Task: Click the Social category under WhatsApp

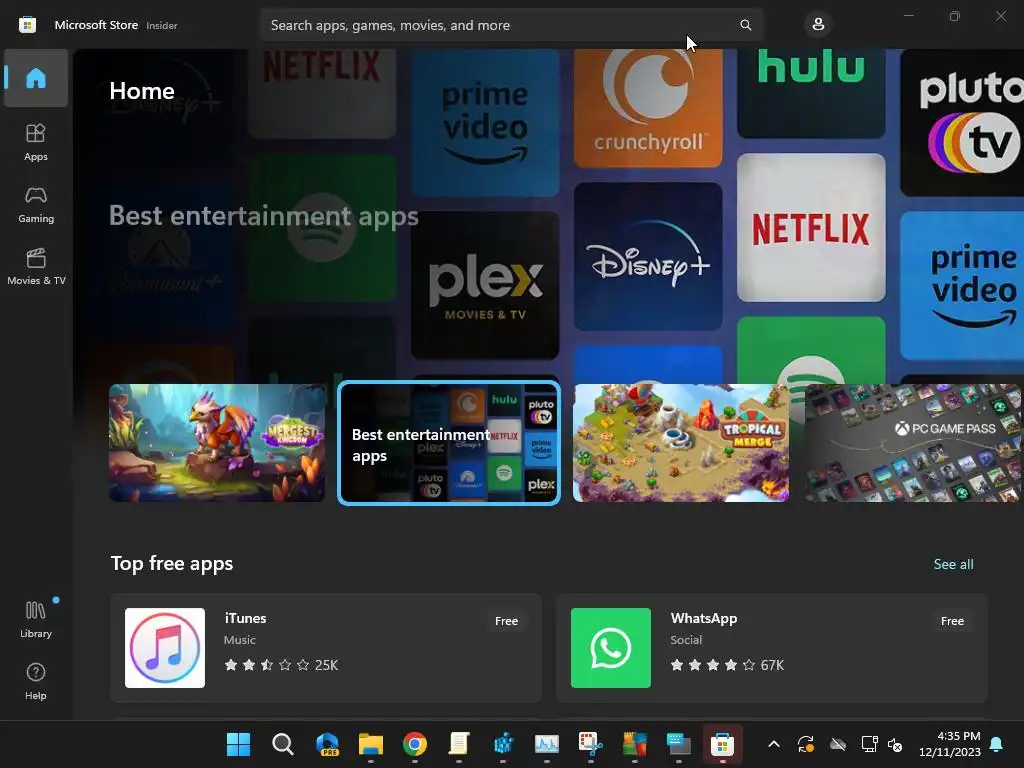Action: click(686, 640)
